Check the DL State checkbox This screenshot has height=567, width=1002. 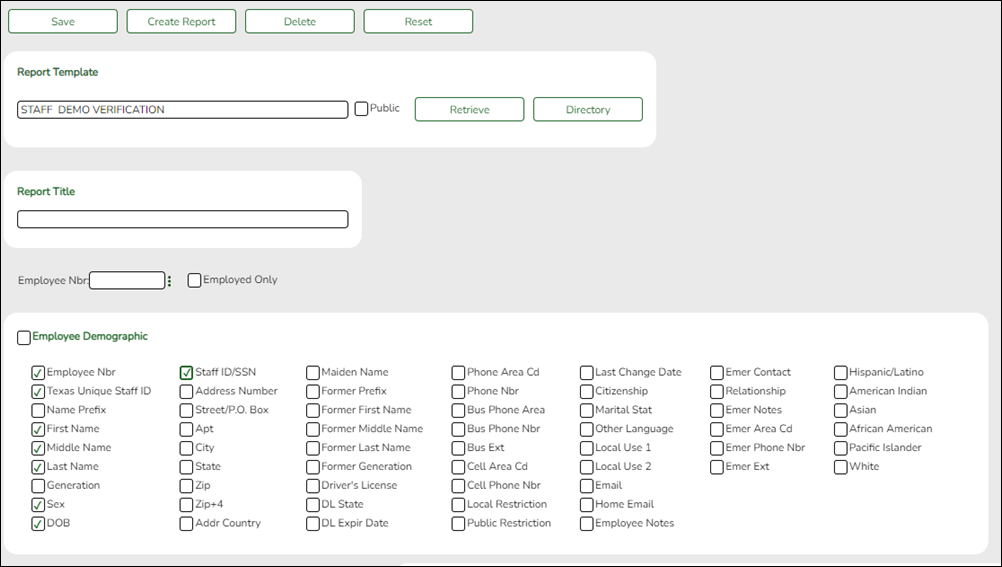pos(312,504)
